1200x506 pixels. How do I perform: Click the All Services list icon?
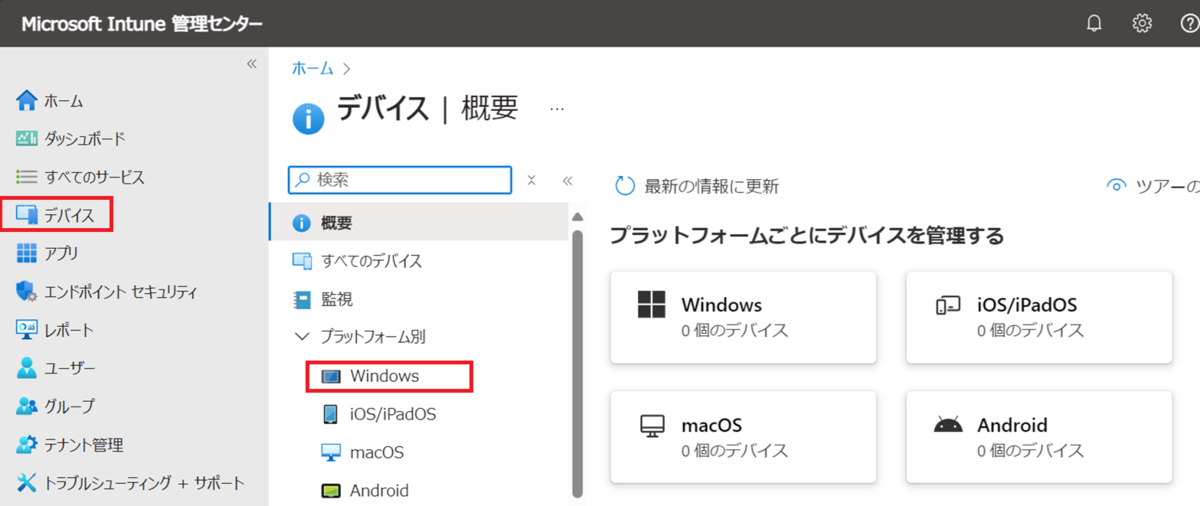click(27, 177)
